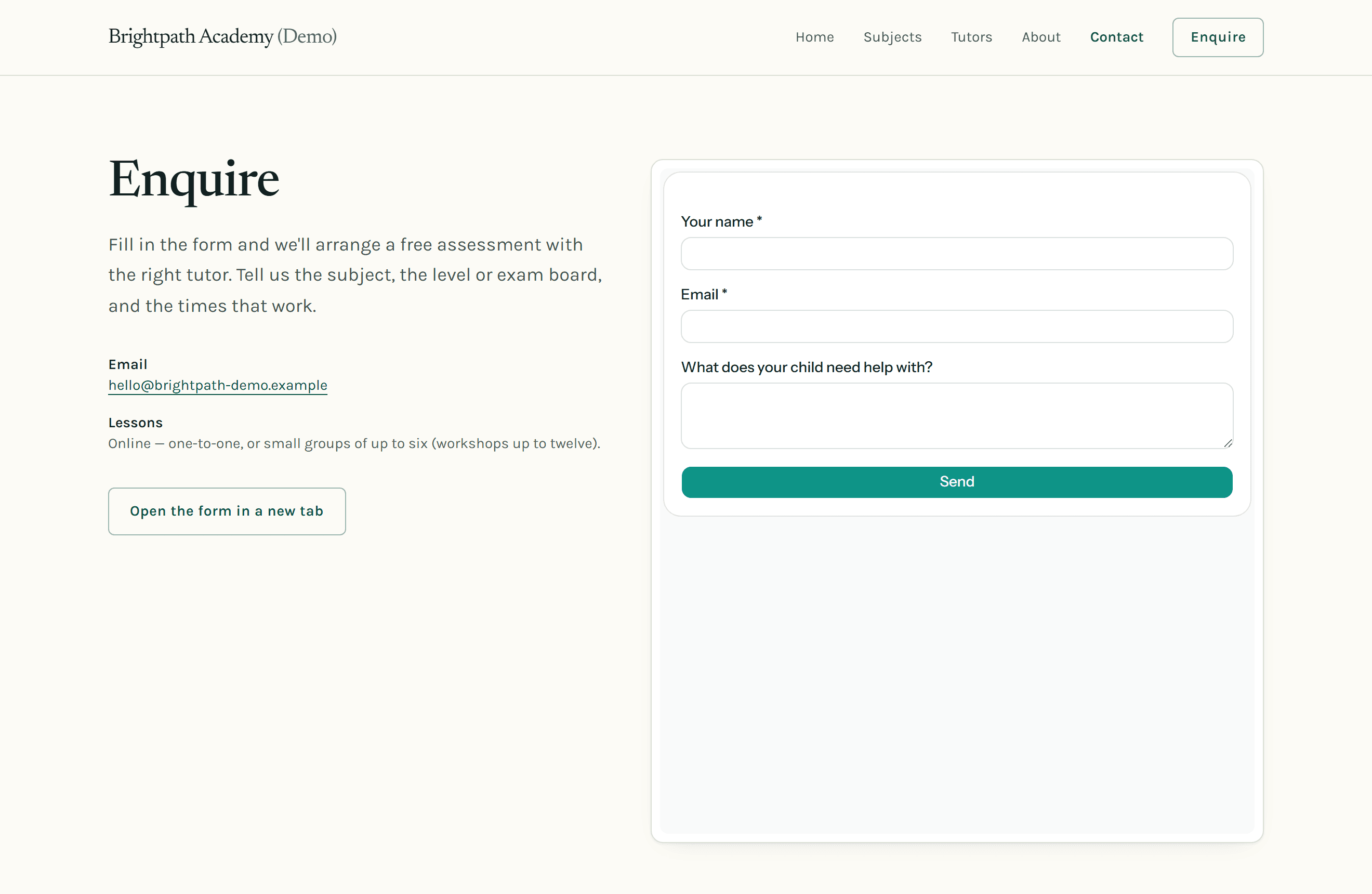1372x894 pixels.
Task: Click the Brightpath Academy (Demo) logo
Action: [x=222, y=36]
